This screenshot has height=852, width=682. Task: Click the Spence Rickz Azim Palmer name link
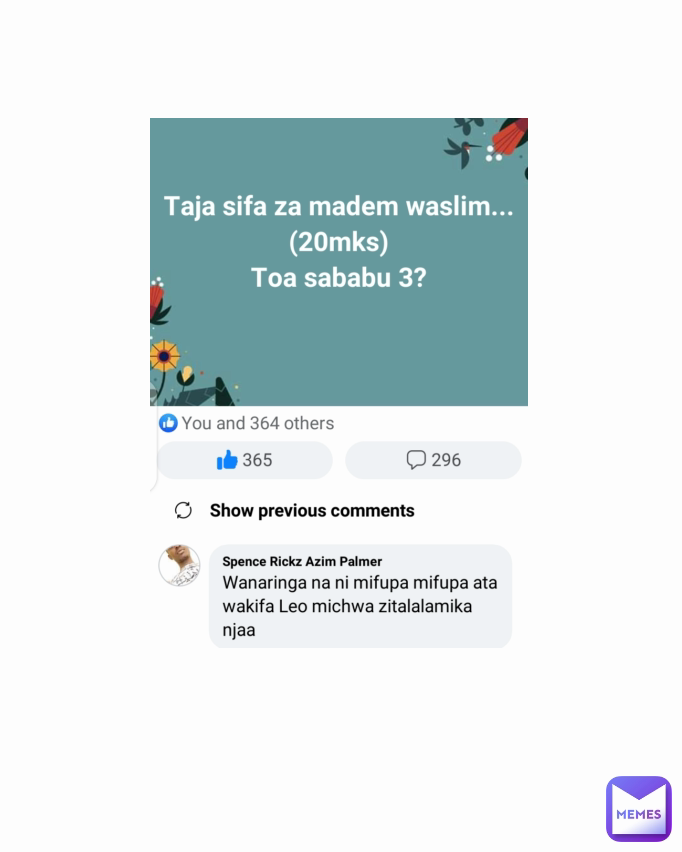pos(302,561)
